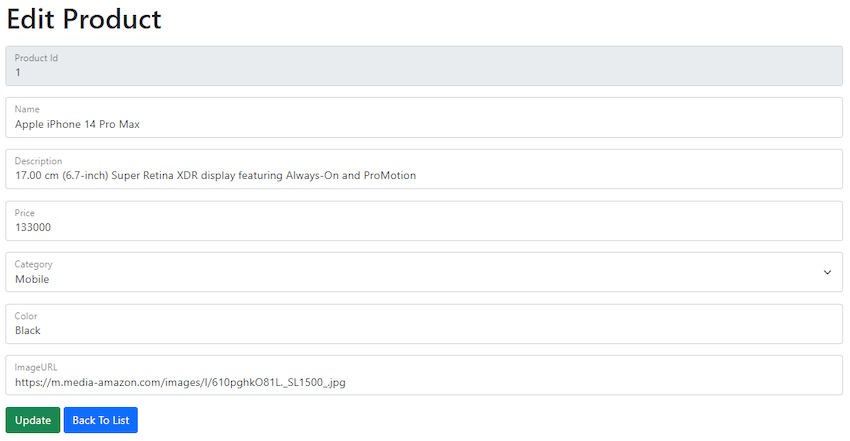850x441 pixels.
Task: Click the disabled Product Id field
Action: click(x=424, y=66)
